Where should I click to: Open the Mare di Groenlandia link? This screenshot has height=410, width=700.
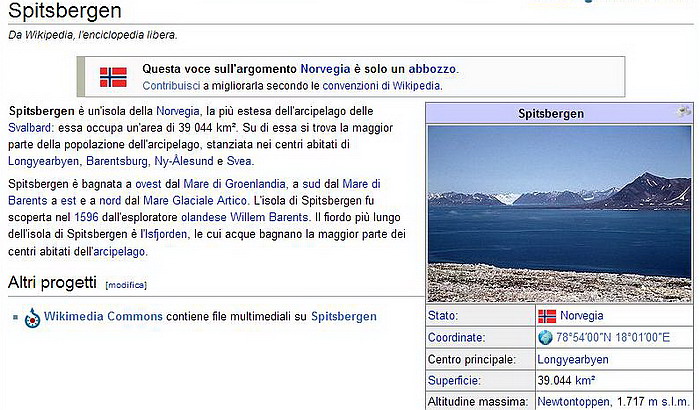(234, 184)
